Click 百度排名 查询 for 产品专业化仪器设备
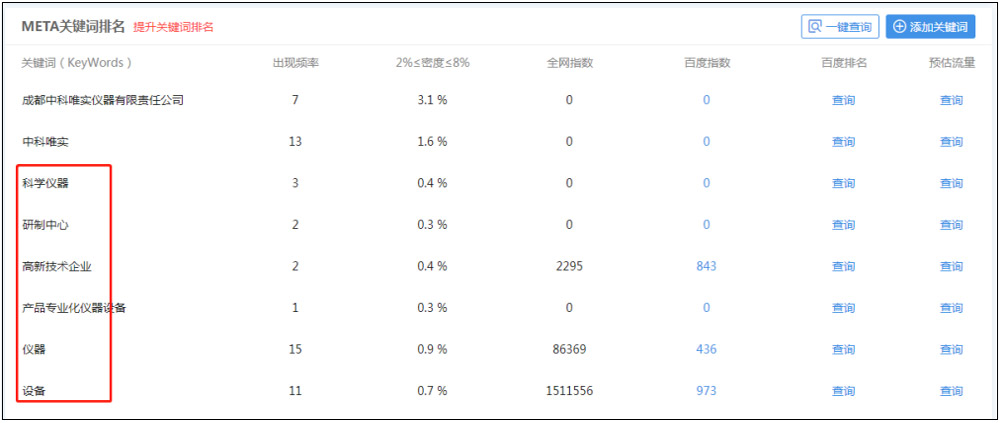The width and height of the screenshot is (1000, 423). (x=843, y=308)
